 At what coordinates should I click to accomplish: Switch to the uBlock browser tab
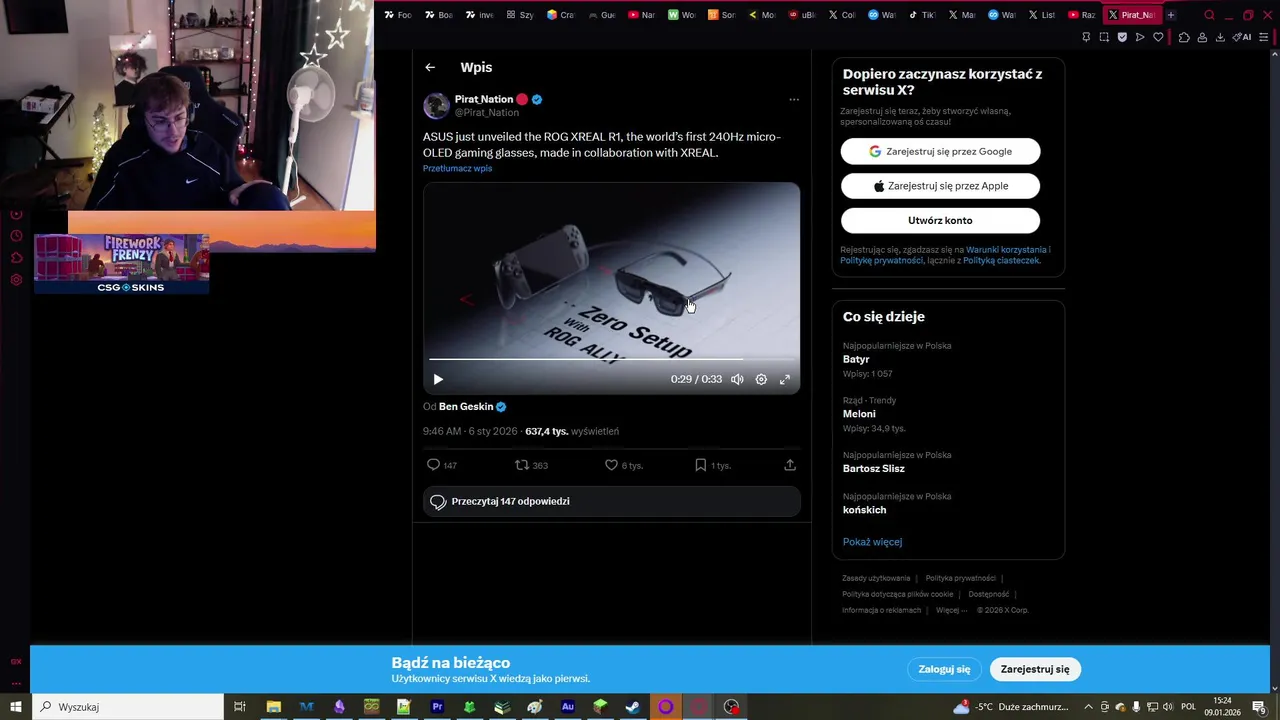pos(801,15)
